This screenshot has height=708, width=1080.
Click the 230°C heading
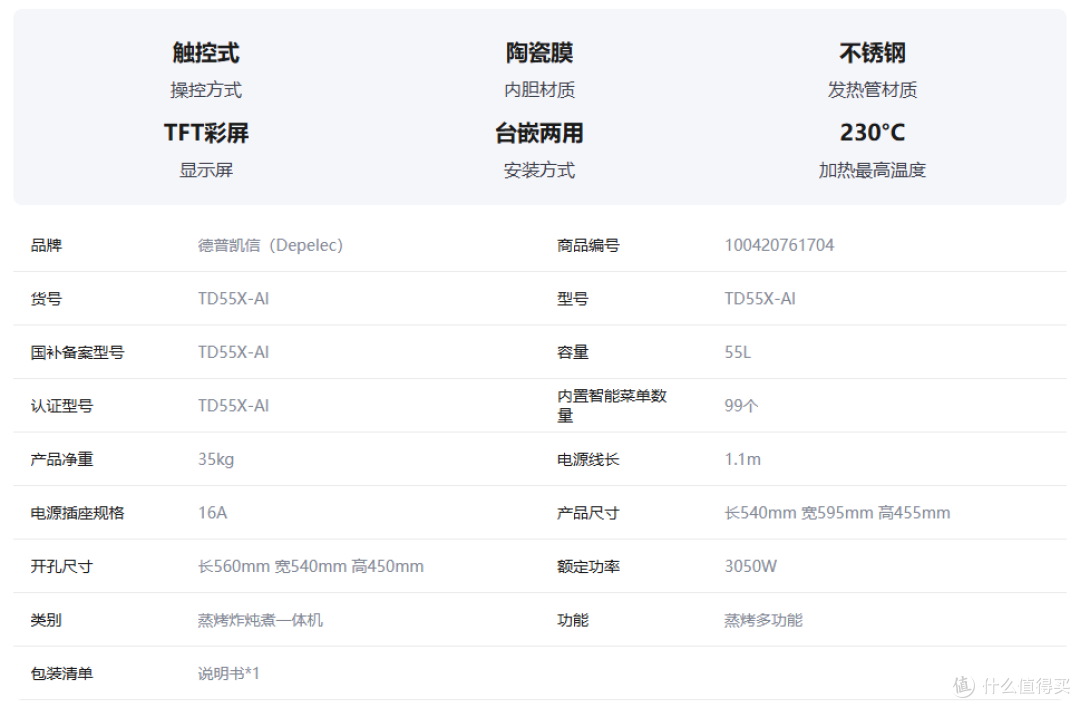(x=872, y=132)
